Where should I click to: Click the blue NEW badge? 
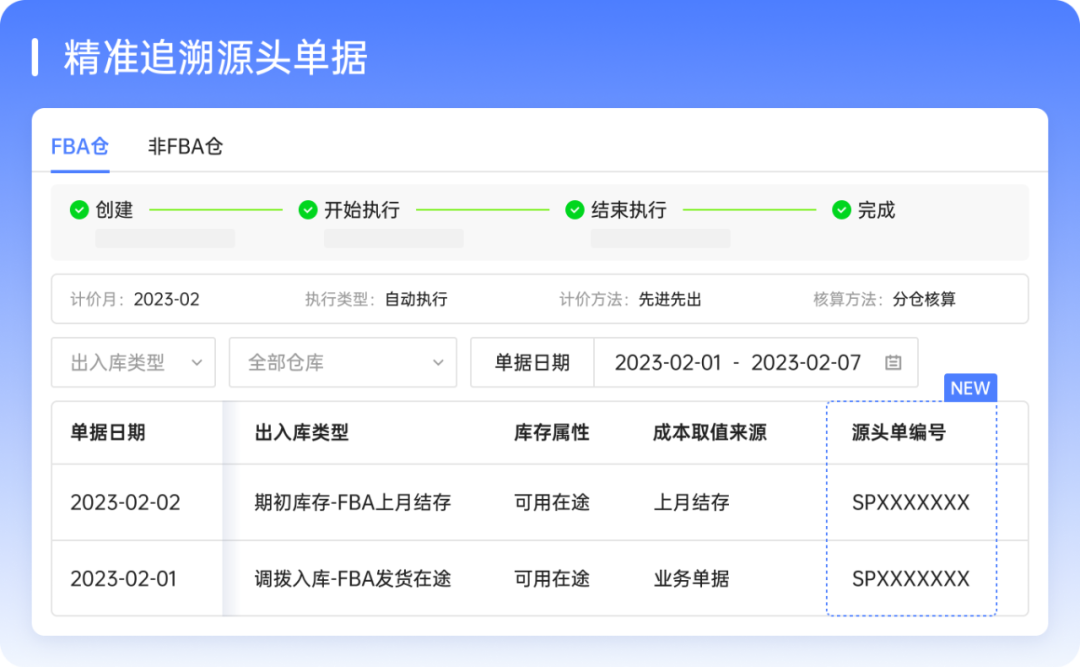point(971,388)
